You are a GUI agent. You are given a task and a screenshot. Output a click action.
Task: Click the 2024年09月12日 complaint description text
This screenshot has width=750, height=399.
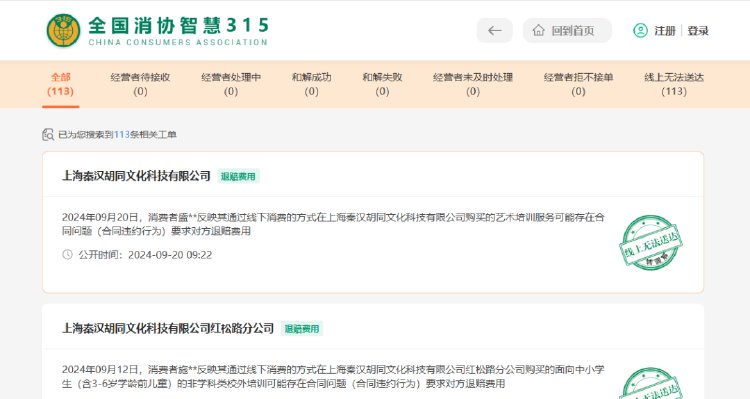[x=333, y=377]
